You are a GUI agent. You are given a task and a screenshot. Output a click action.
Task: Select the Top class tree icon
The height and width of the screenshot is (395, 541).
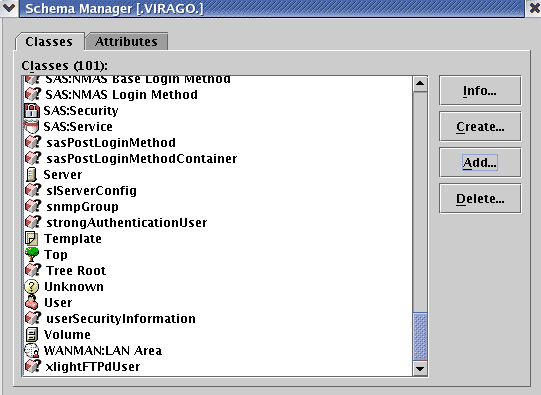(x=32, y=254)
